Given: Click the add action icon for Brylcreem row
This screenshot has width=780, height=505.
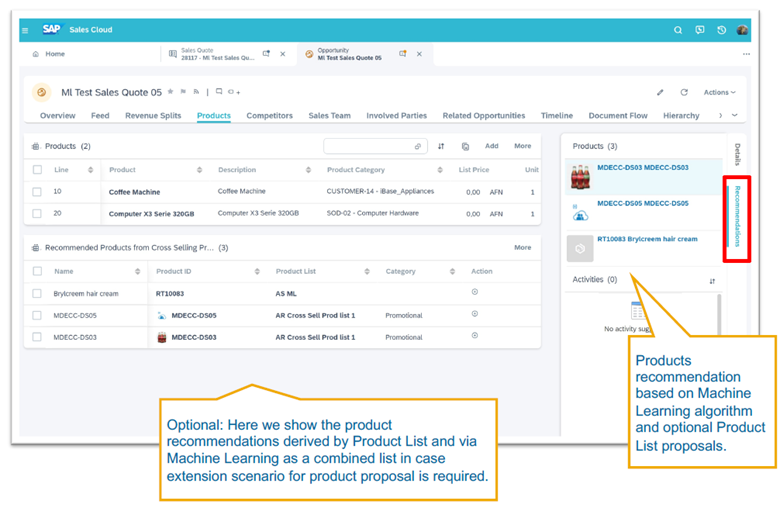Looking at the screenshot, I should (x=475, y=292).
